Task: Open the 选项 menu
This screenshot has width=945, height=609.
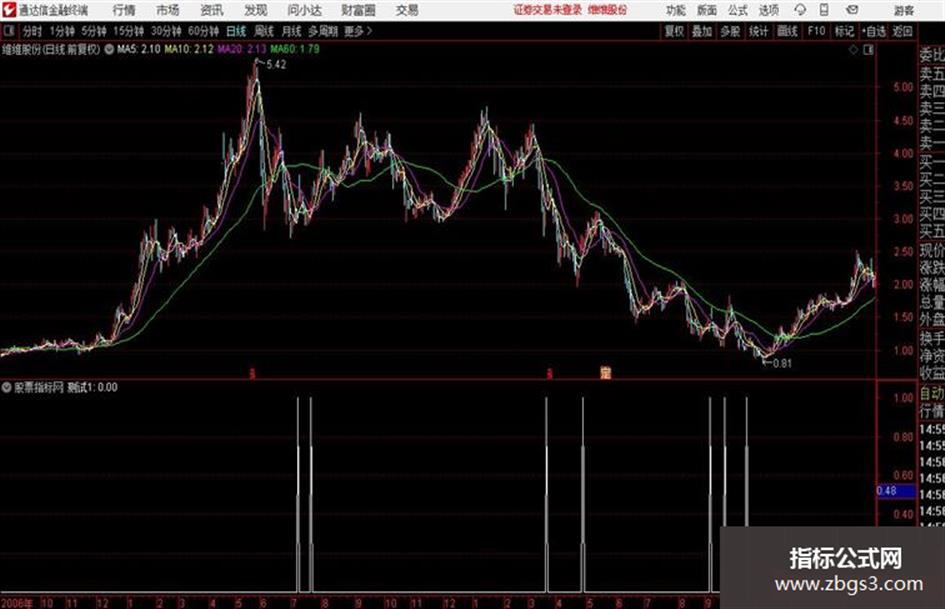Action: [769, 10]
